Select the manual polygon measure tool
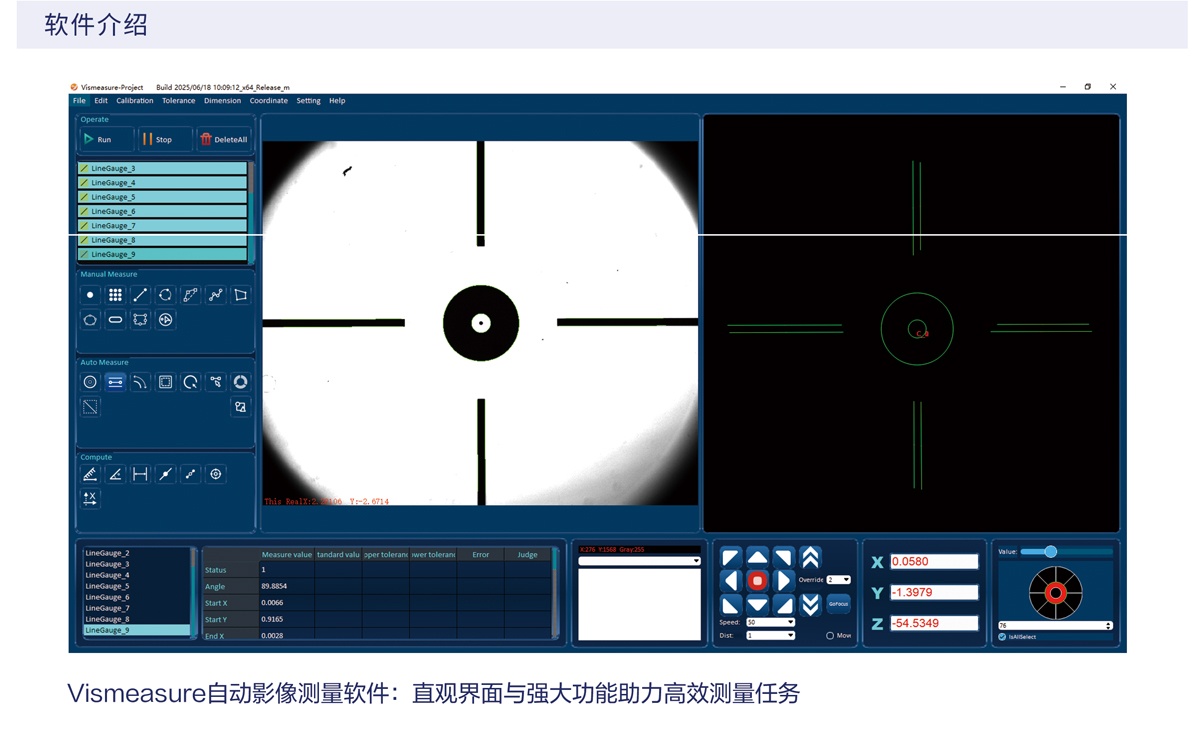The image size is (1200, 755). tap(240, 295)
